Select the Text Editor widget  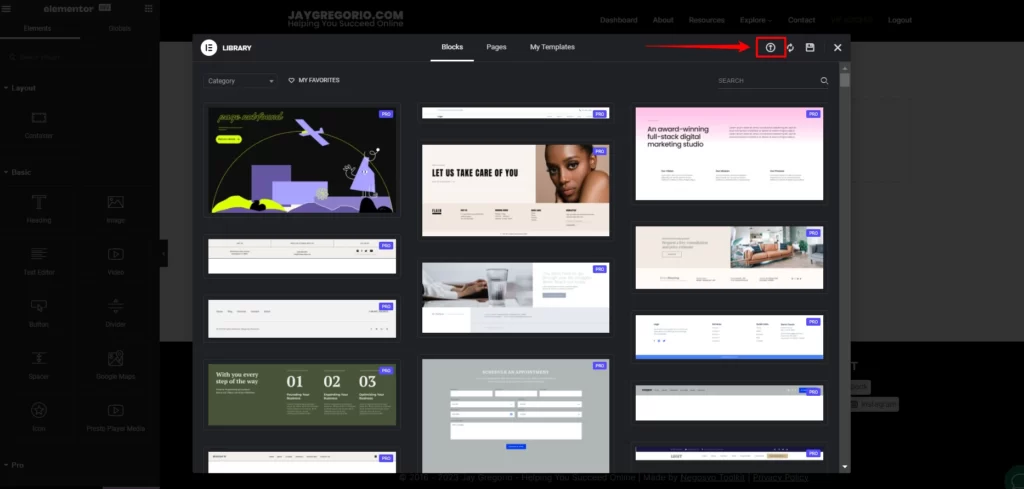click(39, 262)
